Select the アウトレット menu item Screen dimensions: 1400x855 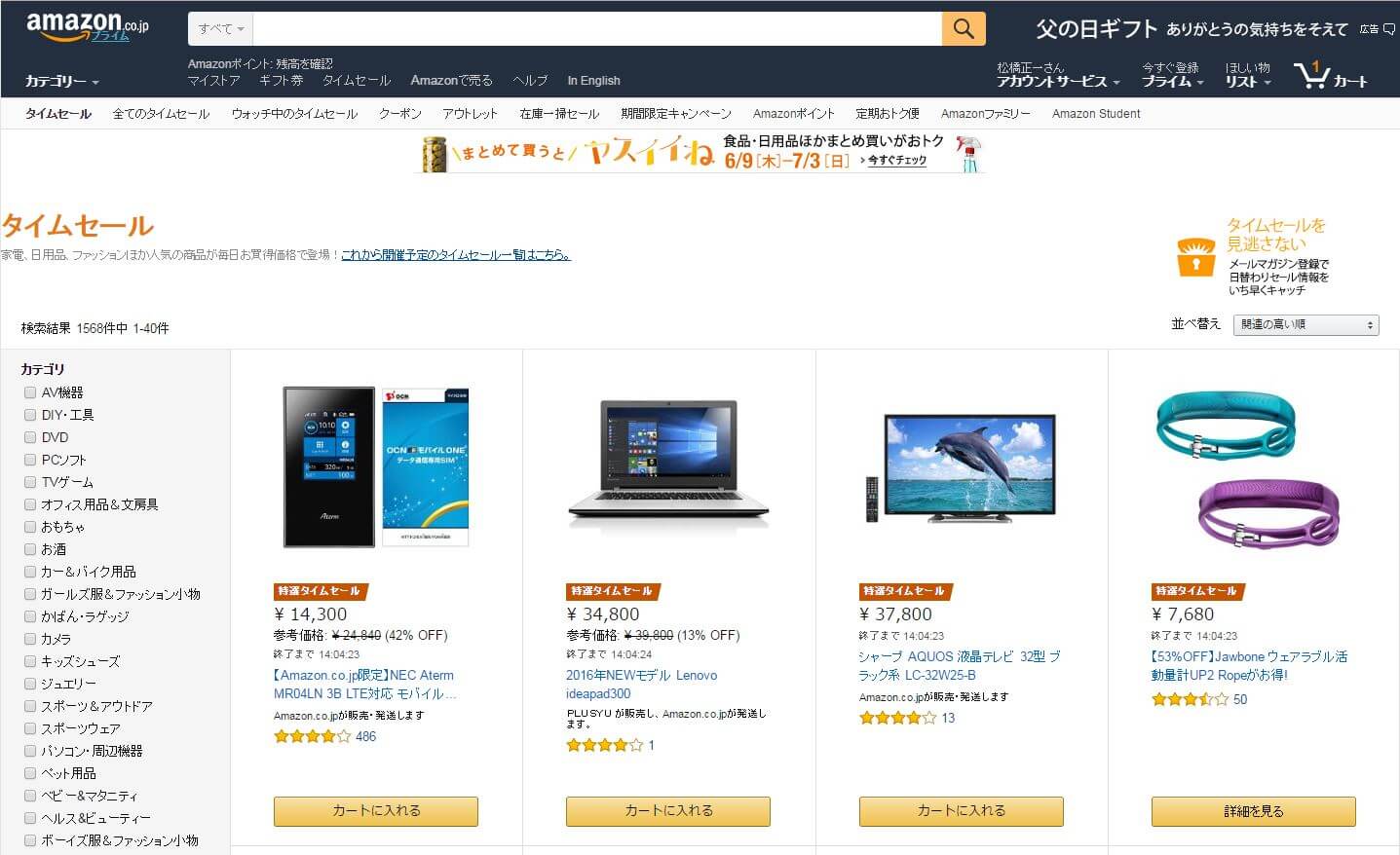pos(471,114)
